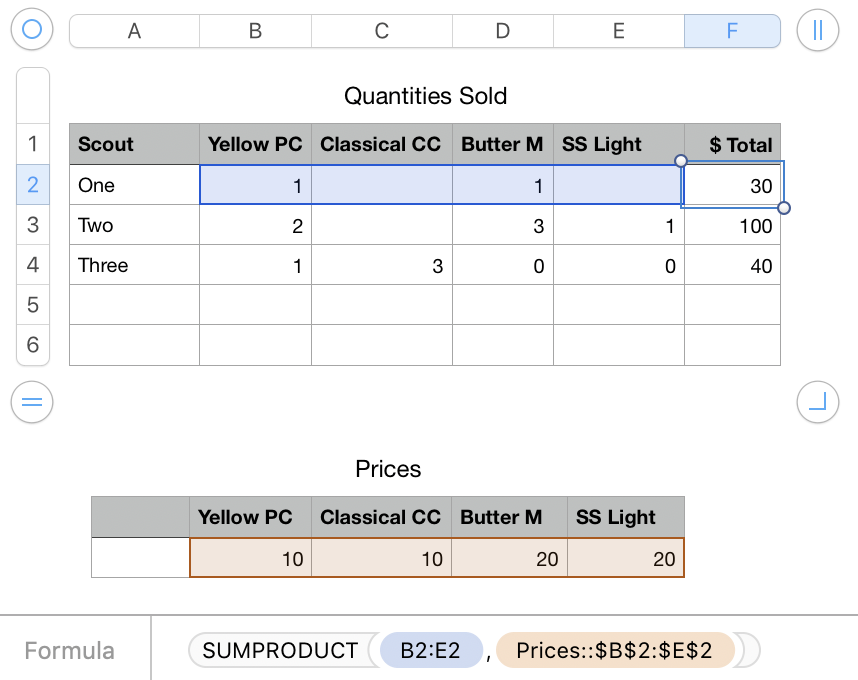This screenshot has width=858, height=680.
Task: Click the Quantities Sold table title
Action: 425,96
